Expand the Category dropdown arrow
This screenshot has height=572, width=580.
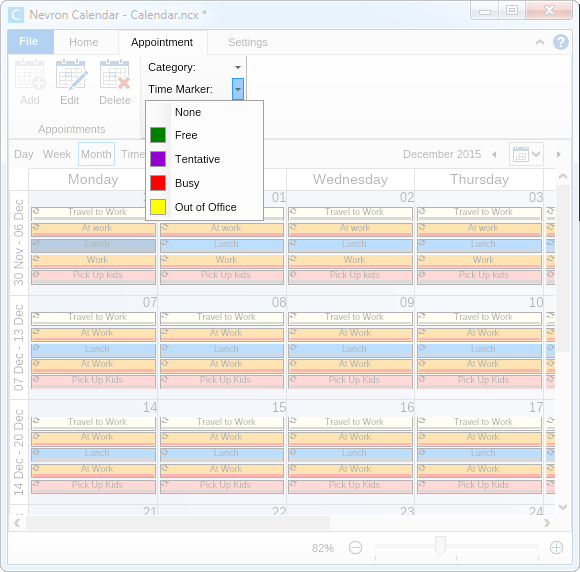[238, 67]
